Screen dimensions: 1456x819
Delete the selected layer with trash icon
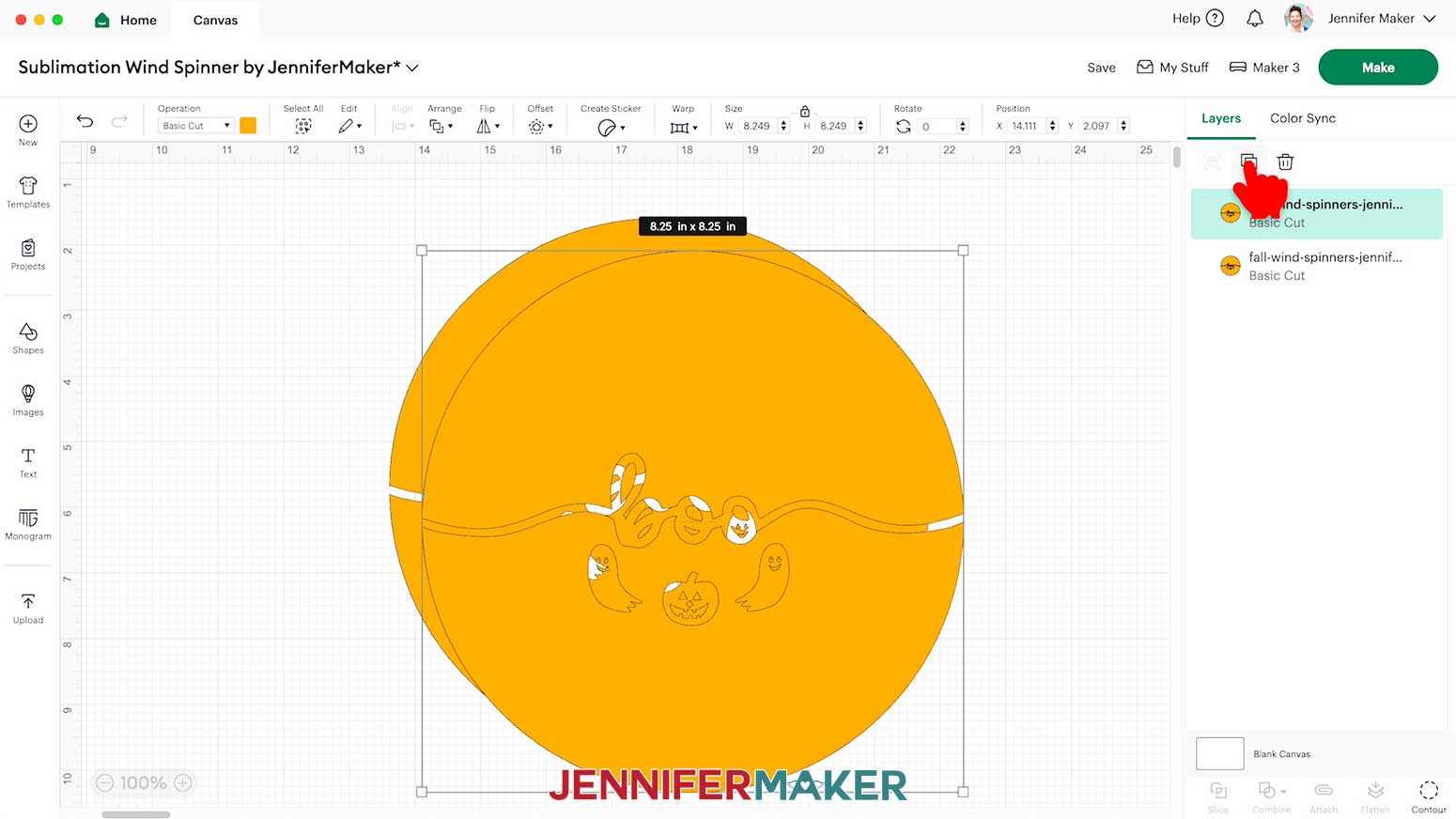click(x=1285, y=162)
